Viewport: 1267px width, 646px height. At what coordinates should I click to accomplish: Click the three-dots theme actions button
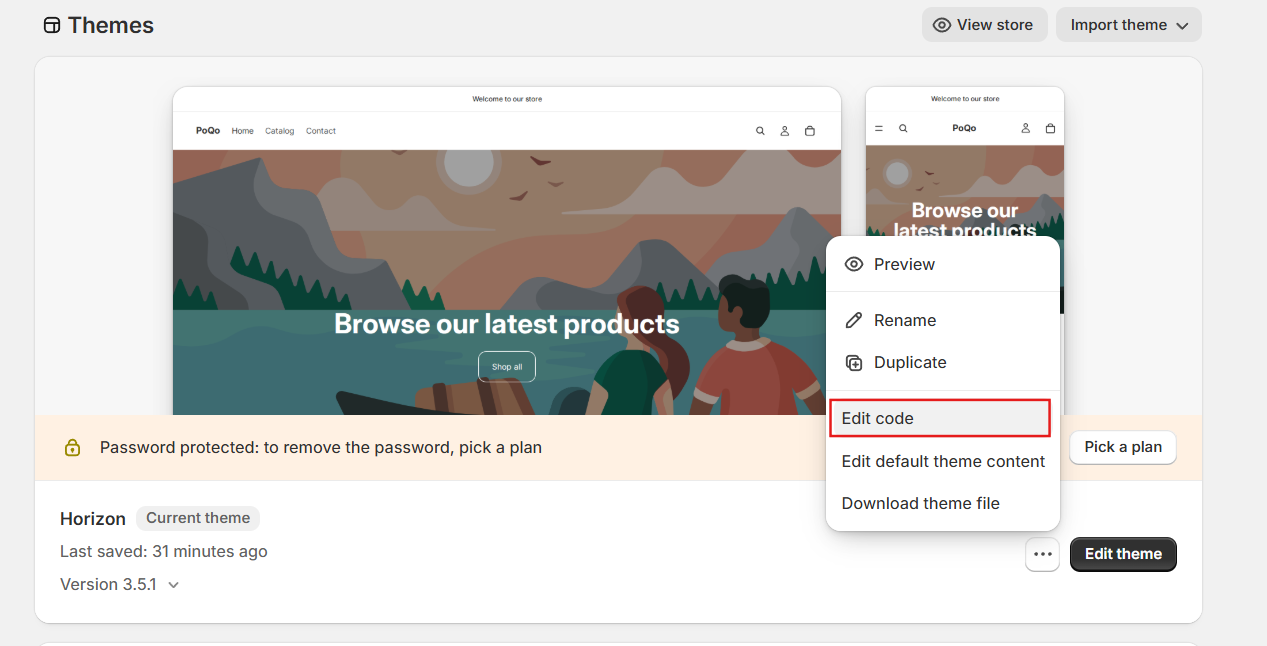[x=1042, y=554]
